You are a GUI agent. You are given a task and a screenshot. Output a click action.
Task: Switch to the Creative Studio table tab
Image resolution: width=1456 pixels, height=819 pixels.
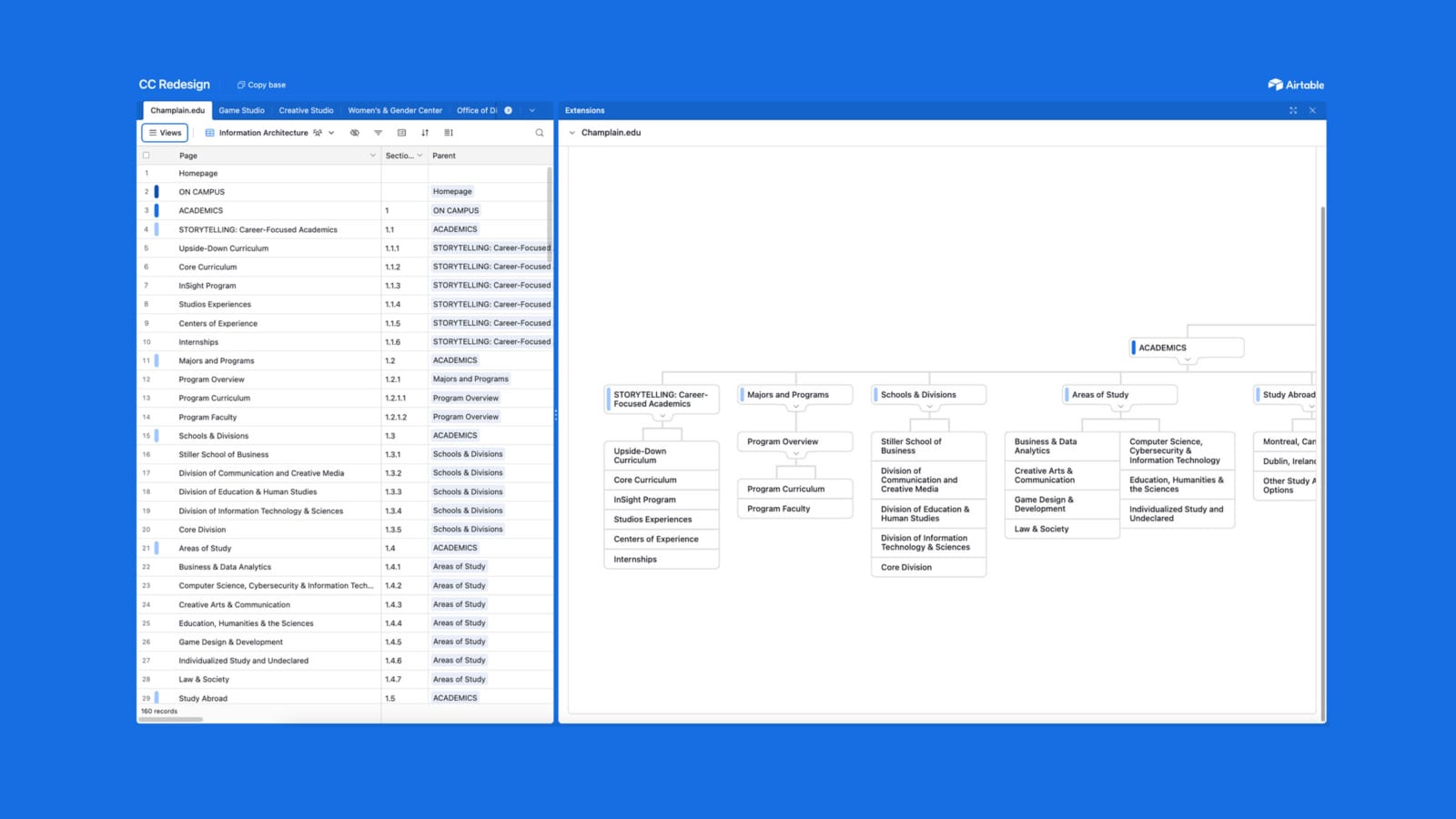point(306,110)
